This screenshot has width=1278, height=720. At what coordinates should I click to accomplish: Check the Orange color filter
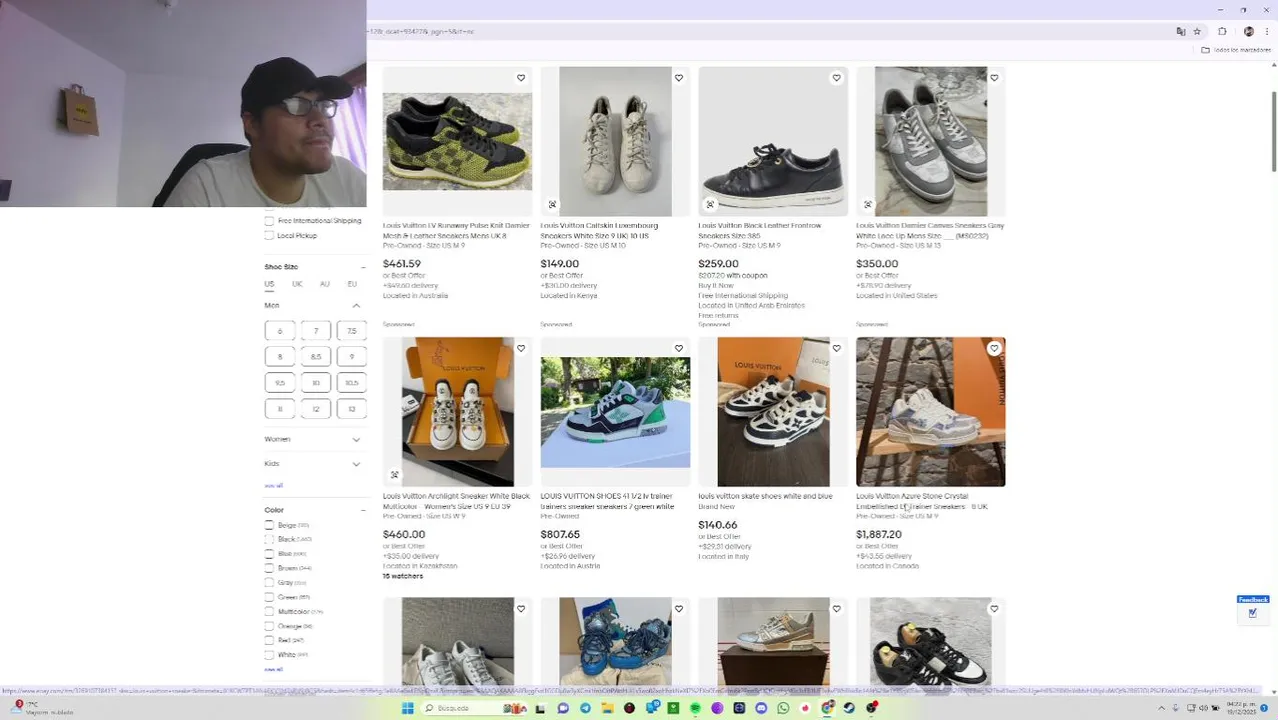point(269,626)
